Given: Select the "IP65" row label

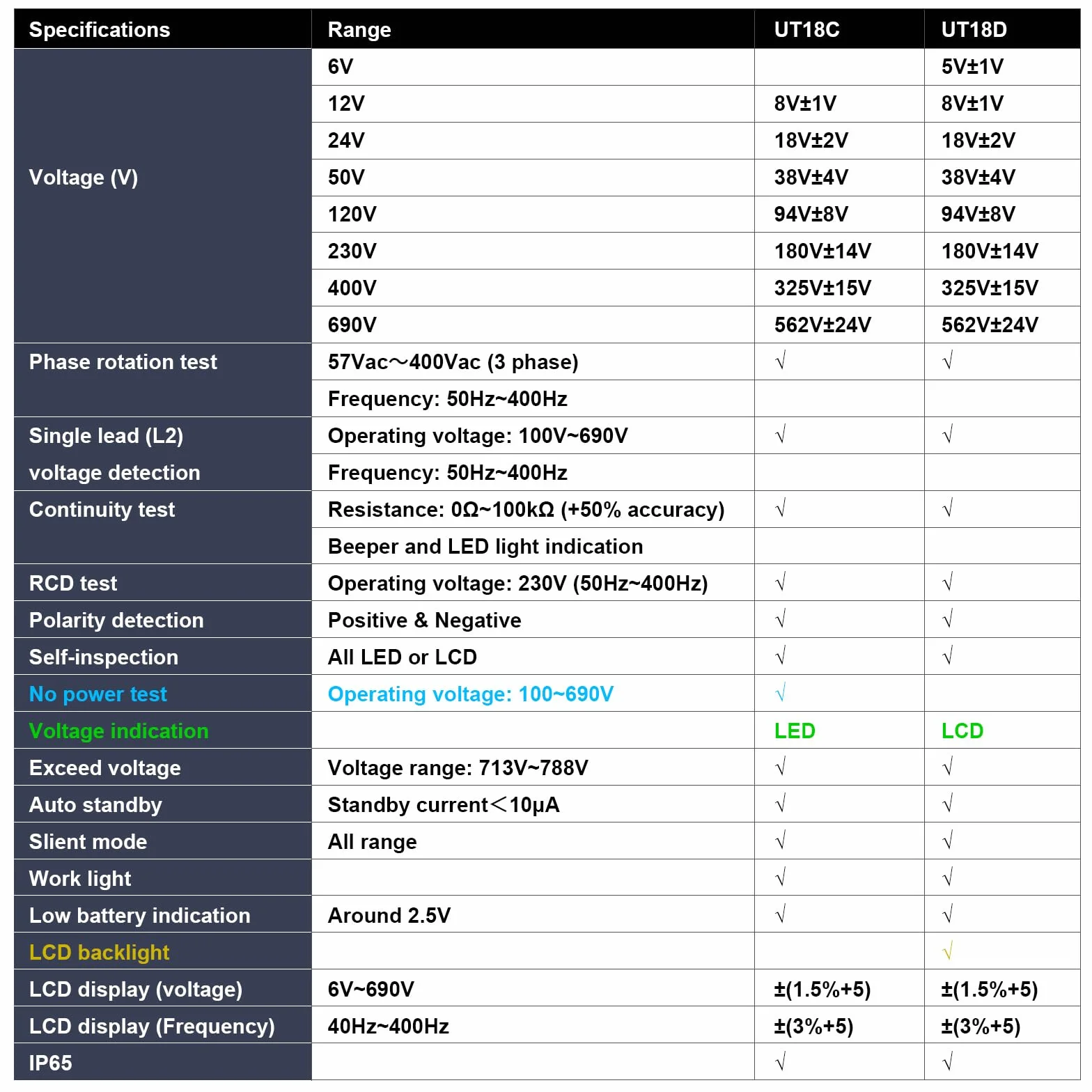Looking at the screenshot, I should 51,1063.
